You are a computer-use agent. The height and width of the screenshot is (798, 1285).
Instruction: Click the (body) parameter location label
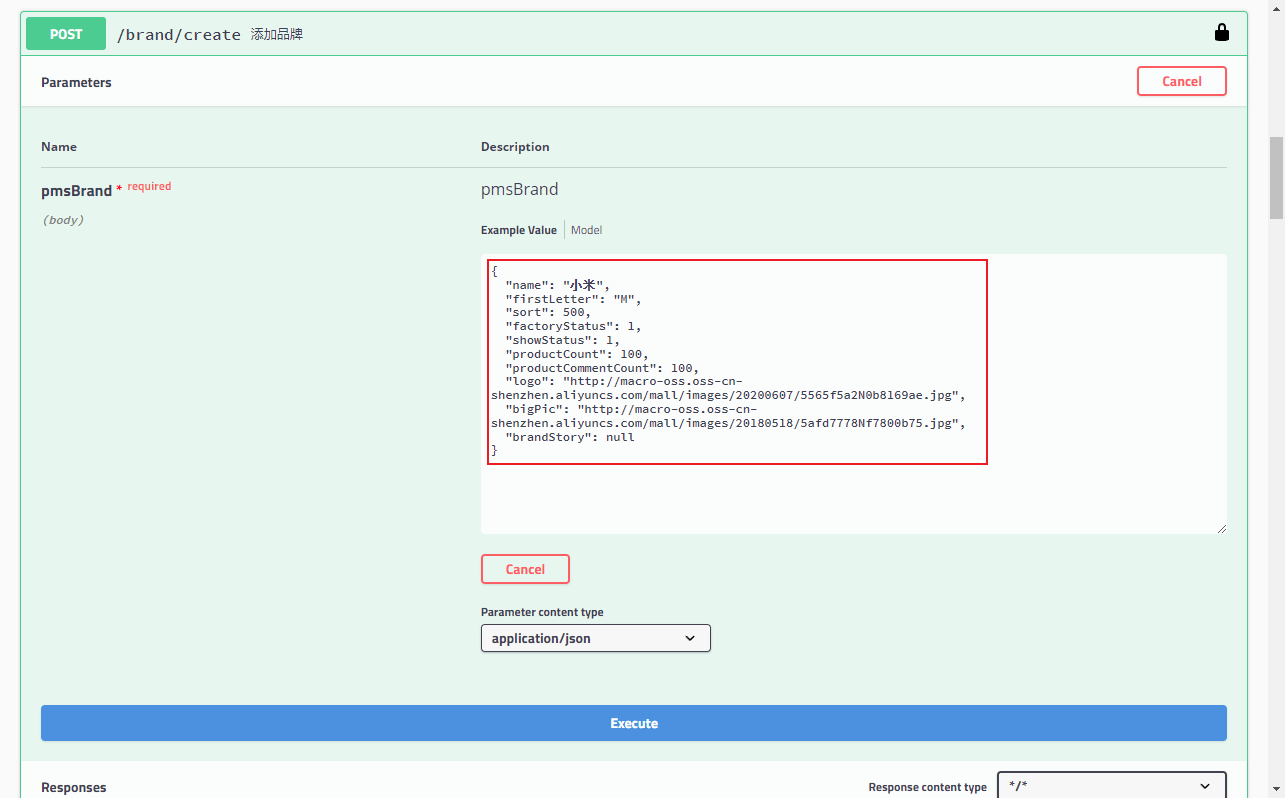pyautogui.click(x=62, y=220)
